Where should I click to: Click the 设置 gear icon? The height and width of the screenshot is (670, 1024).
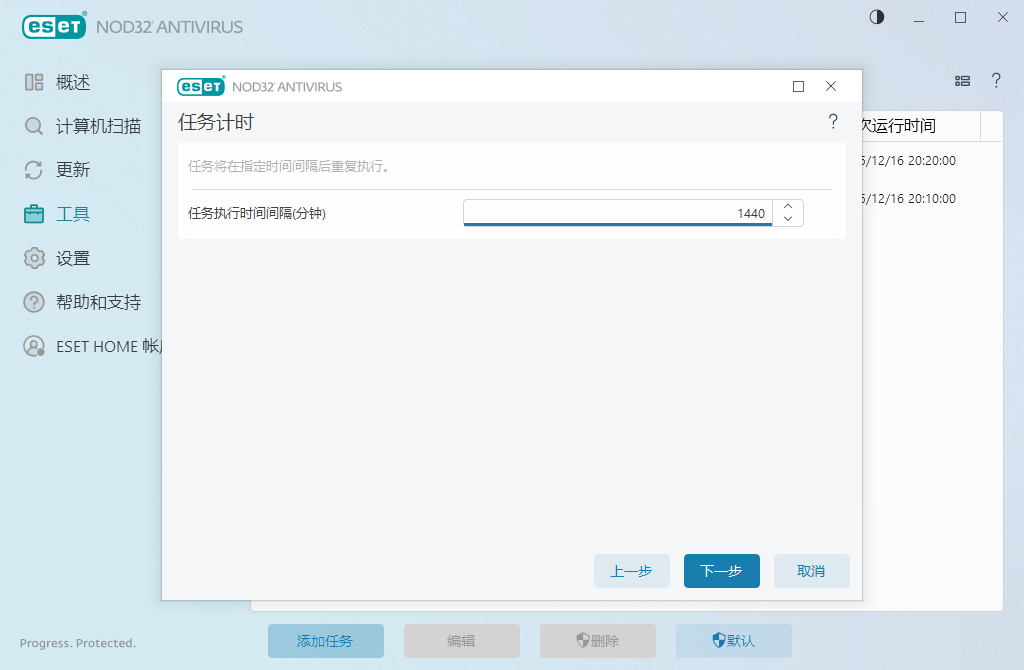[x=34, y=258]
